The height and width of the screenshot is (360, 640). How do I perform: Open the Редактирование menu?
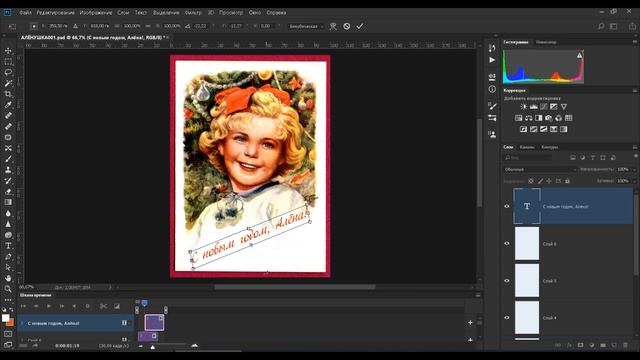(56, 13)
